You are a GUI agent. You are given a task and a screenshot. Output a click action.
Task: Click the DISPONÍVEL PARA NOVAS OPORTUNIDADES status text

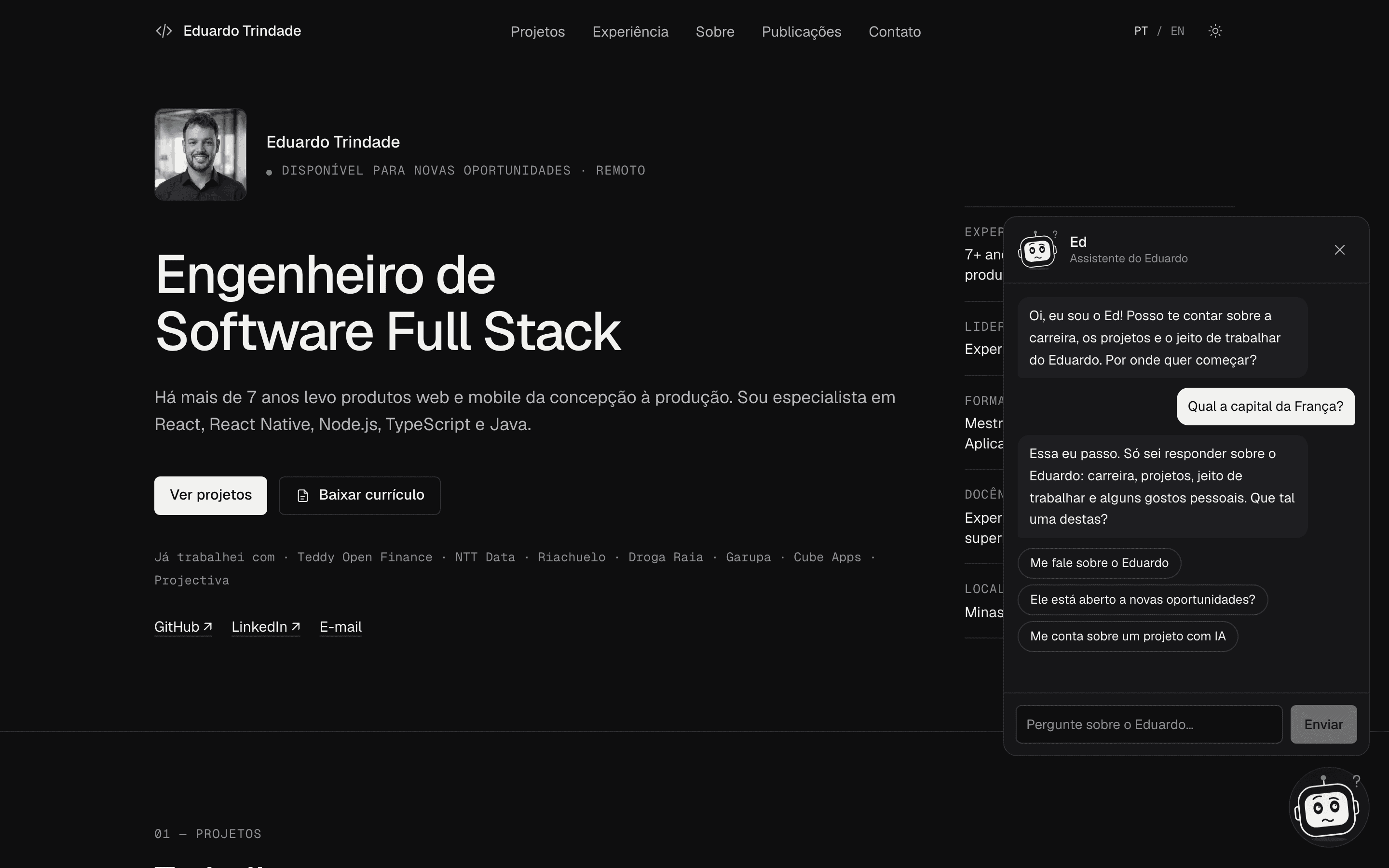pyautogui.click(x=426, y=171)
